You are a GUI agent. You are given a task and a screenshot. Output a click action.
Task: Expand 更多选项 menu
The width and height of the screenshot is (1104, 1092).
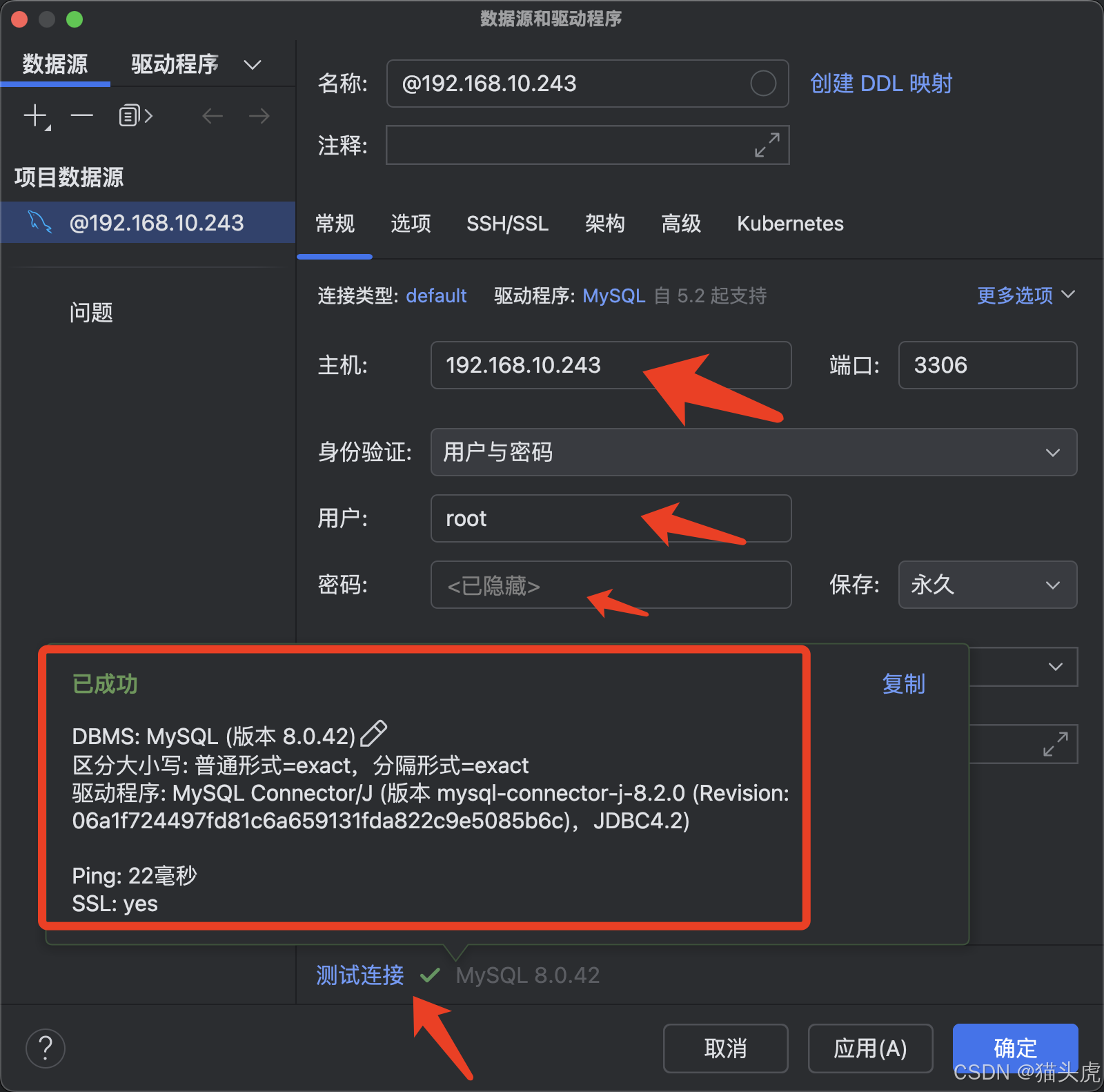click(1026, 295)
